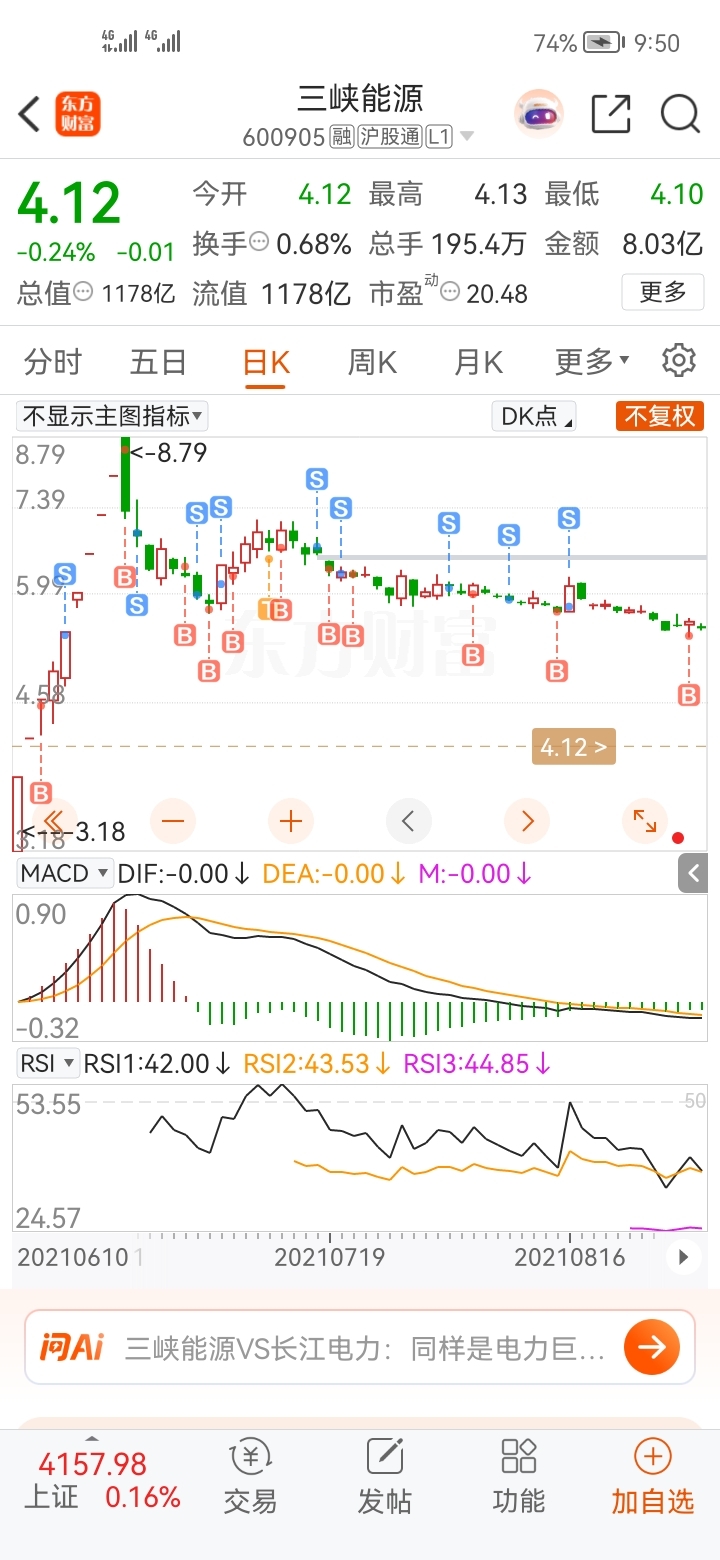Image resolution: width=720 pixels, height=1560 pixels.
Task: Tap RSI1:42.00 value
Action: 157,1063
